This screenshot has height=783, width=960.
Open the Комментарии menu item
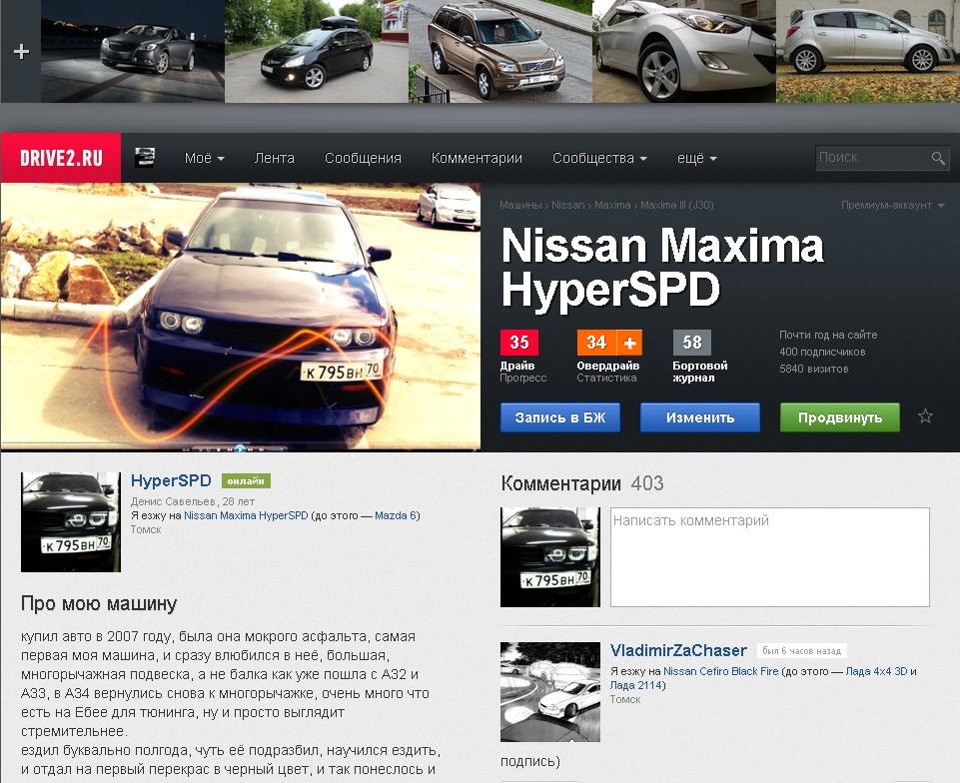[x=476, y=157]
